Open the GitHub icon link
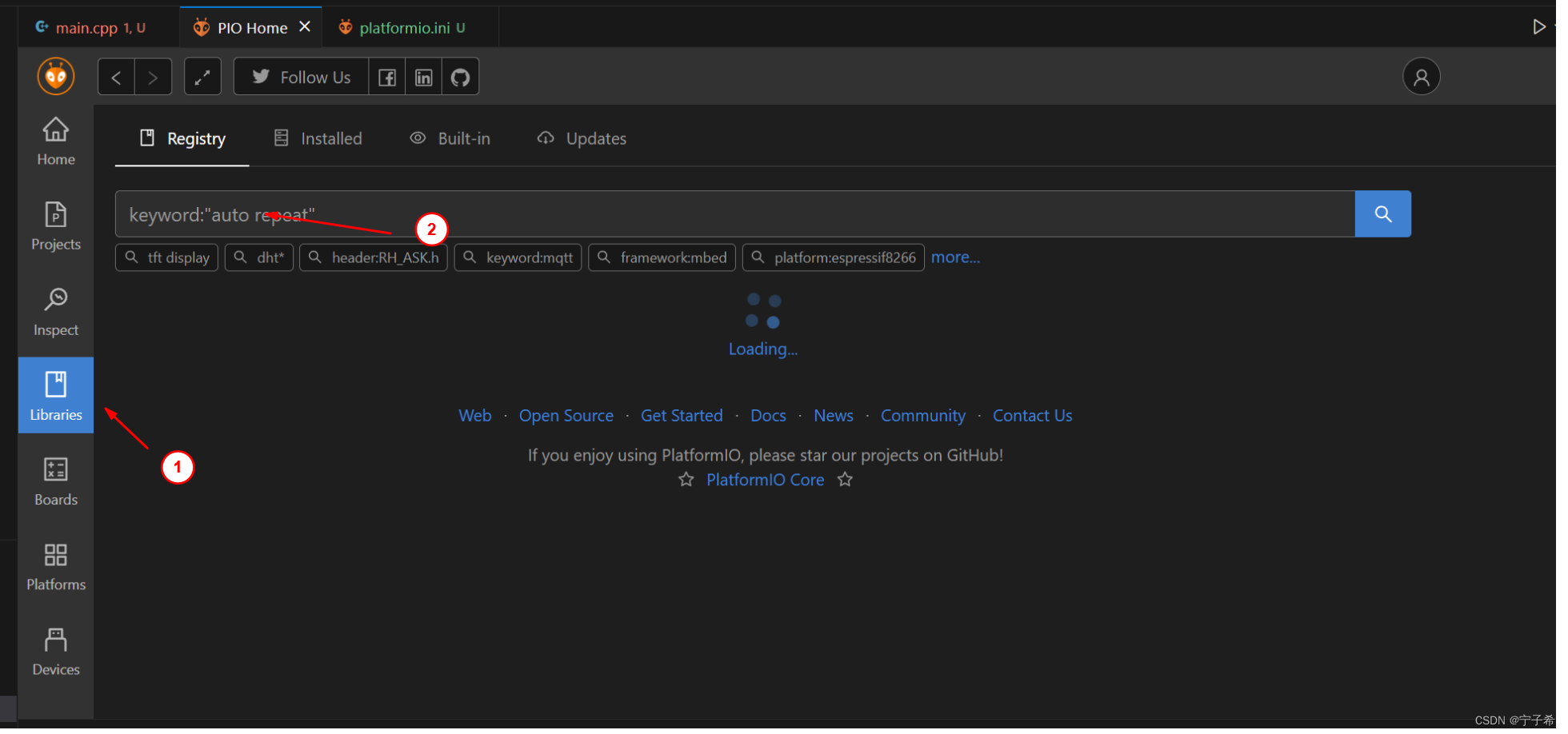The height and width of the screenshot is (734, 1568). point(462,78)
